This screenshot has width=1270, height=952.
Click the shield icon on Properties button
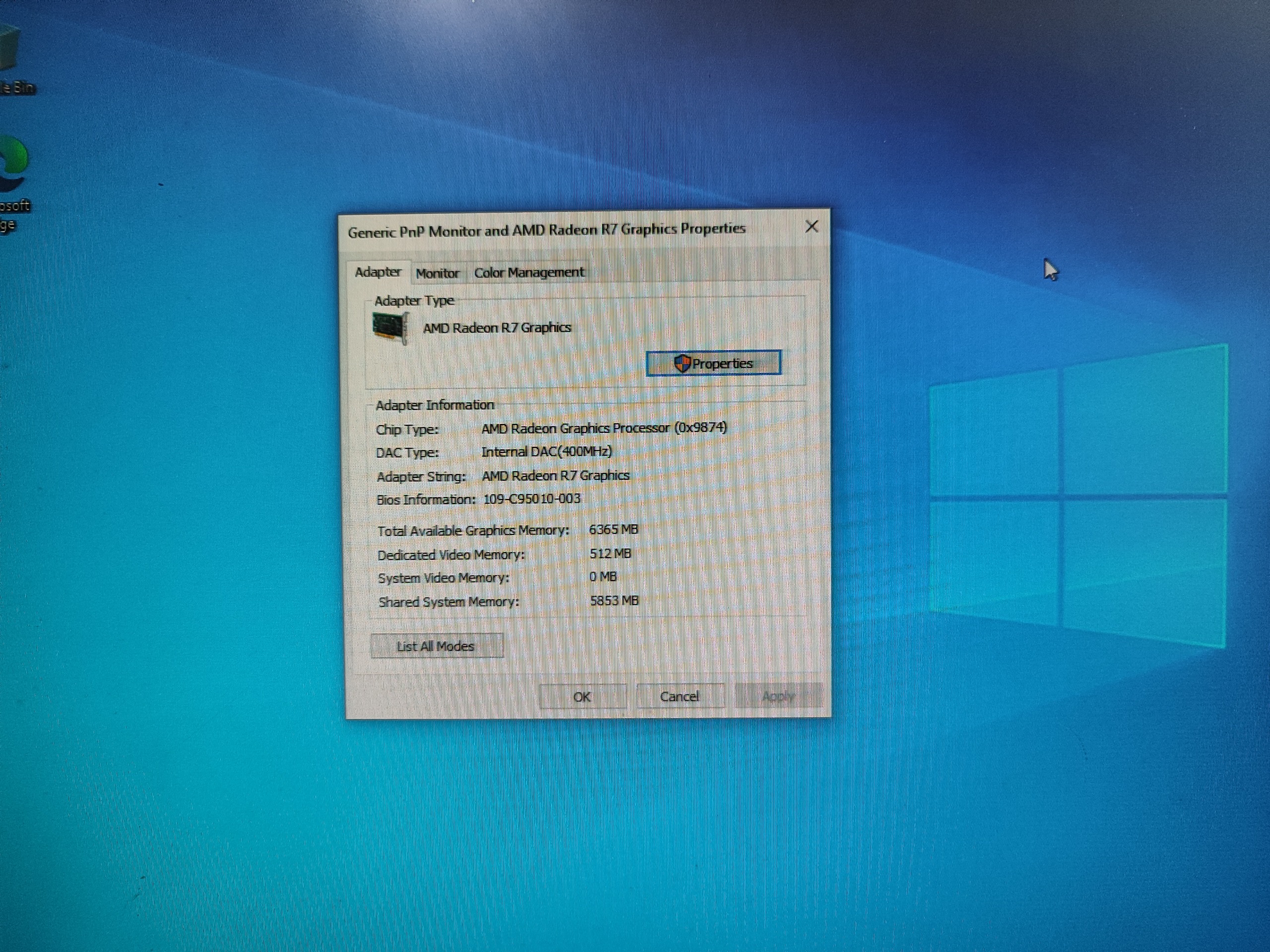pyautogui.click(x=682, y=363)
